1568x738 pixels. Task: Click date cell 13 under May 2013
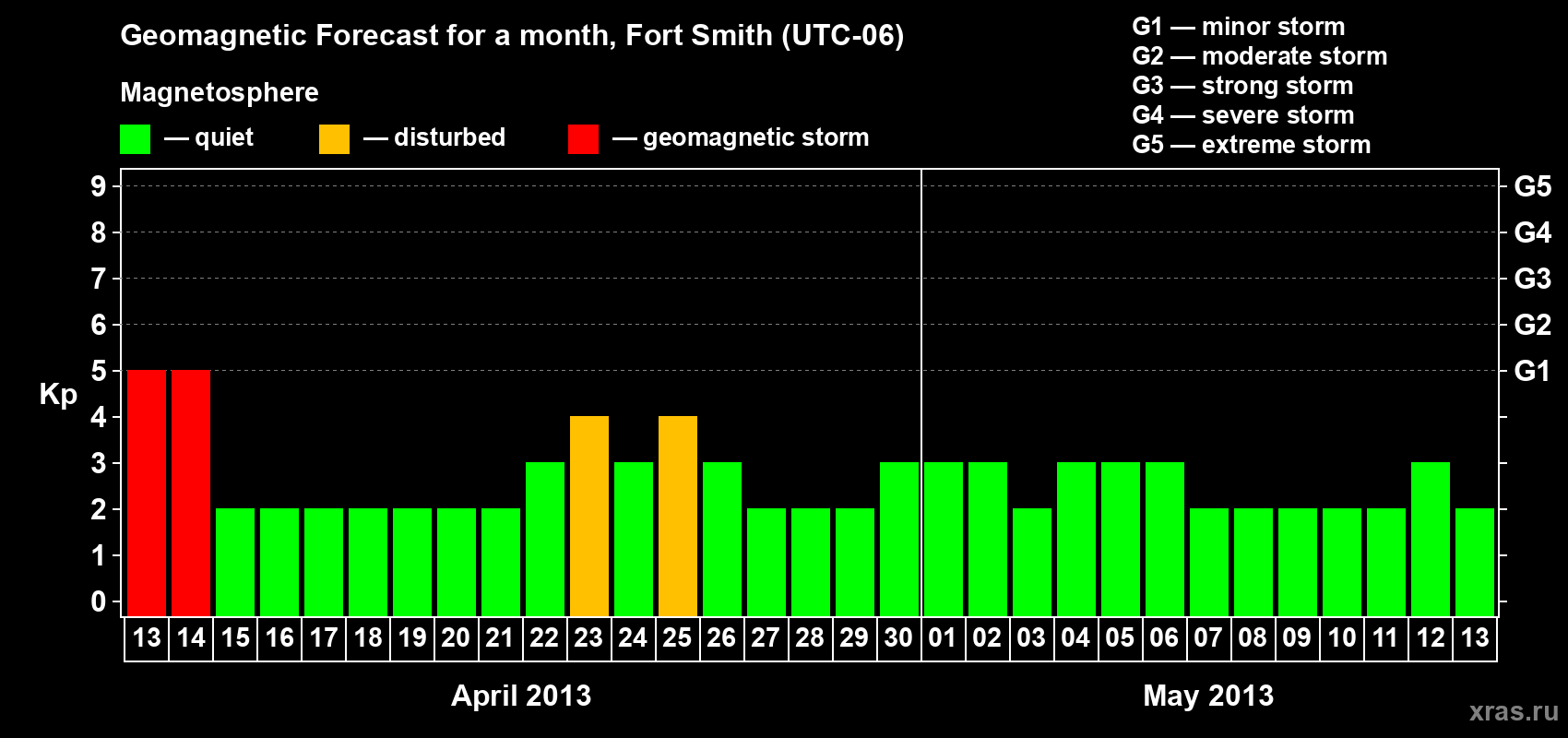pyautogui.click(x=1475, y=638)
